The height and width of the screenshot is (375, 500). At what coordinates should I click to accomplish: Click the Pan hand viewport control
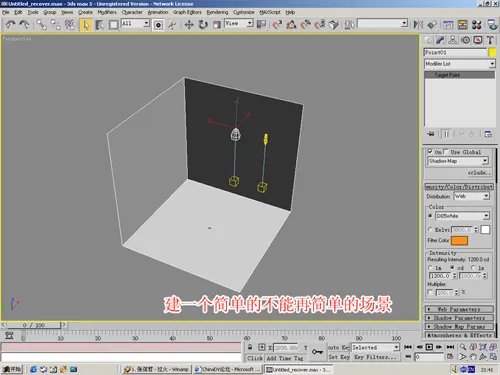pyautogui.click(x=473, y=357)
